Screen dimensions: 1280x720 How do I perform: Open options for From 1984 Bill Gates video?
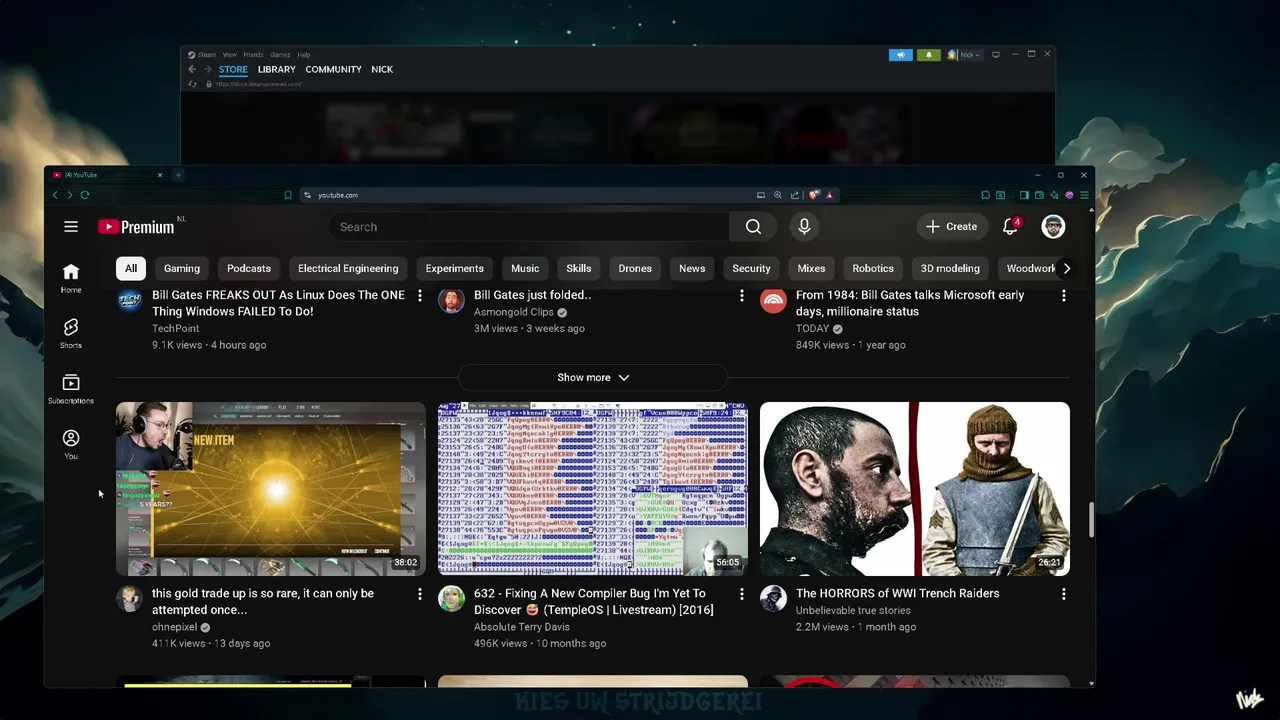(x=1064, y=296)
